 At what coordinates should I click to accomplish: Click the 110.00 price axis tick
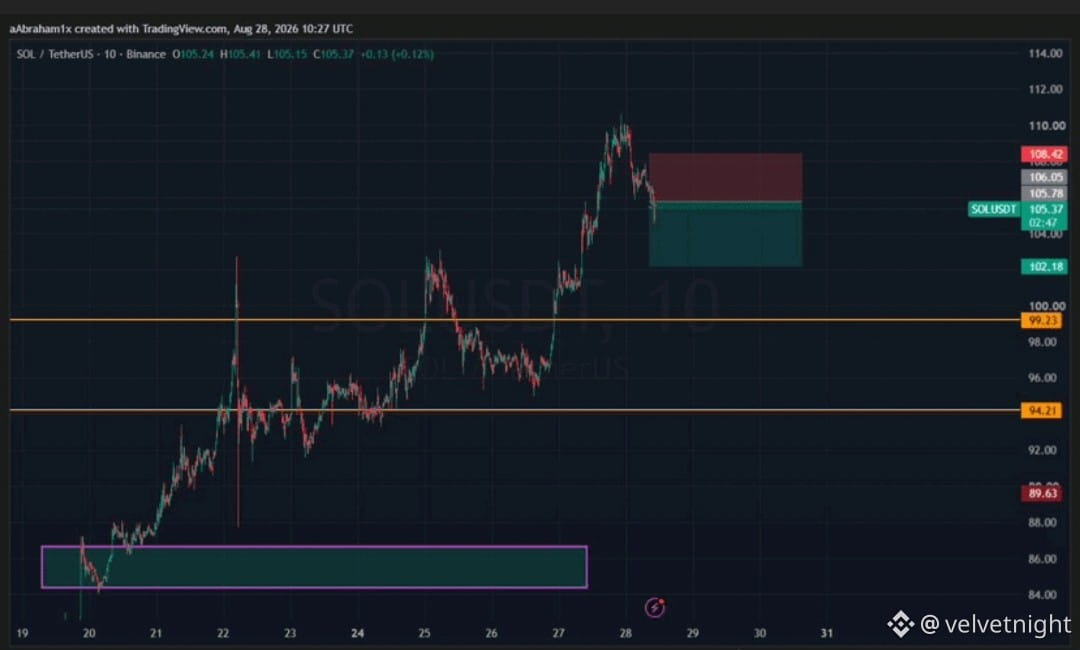(x=1046, y=126)
